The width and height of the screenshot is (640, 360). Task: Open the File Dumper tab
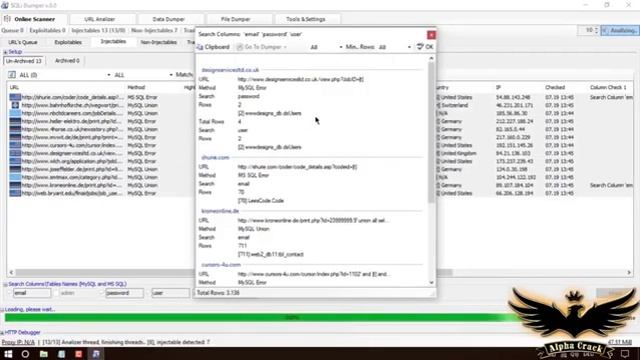point(236,19)
